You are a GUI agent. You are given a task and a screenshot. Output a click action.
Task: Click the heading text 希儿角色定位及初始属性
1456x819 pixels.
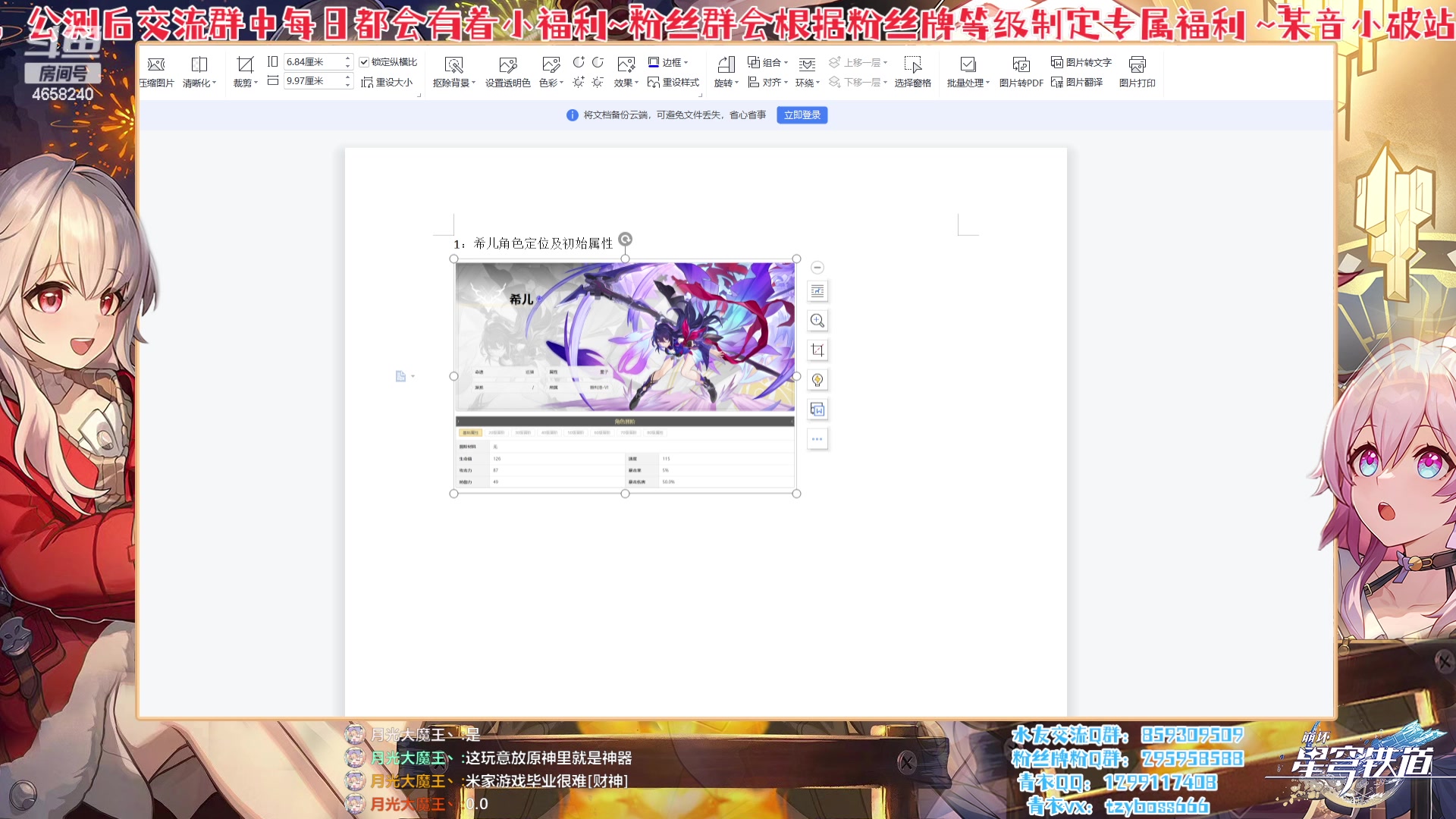(x=543, y=243)
